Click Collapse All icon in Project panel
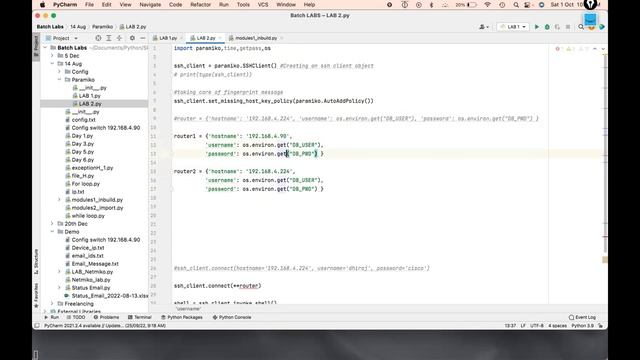640x360 pixels. point(119,38)
